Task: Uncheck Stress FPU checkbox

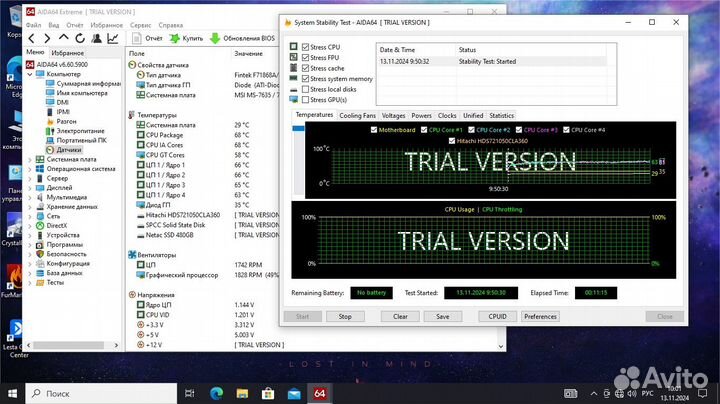Action: click(x=305, y=57)
